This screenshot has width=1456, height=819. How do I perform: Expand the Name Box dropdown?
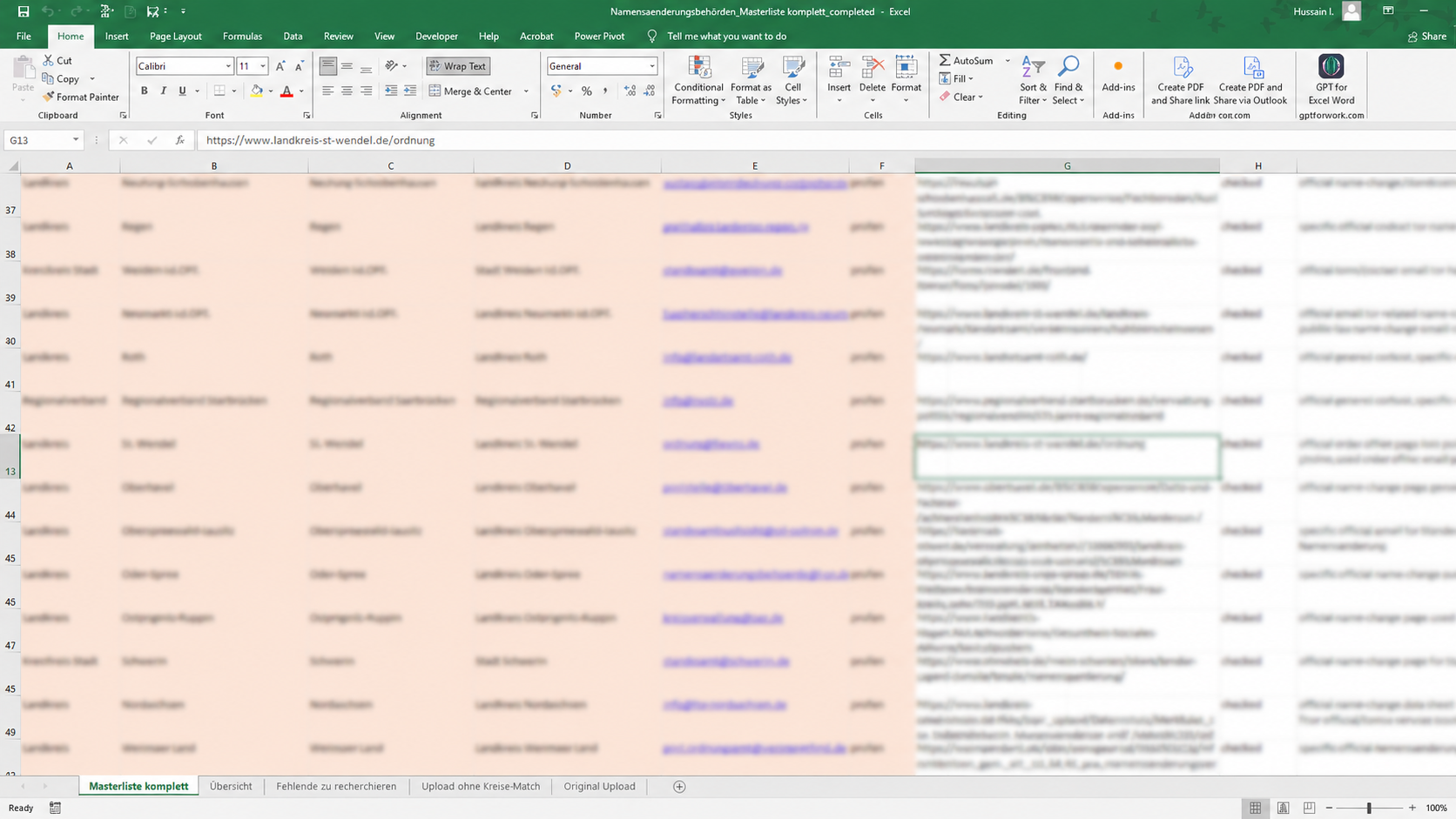pyautogui.click(x=76, y=140)
